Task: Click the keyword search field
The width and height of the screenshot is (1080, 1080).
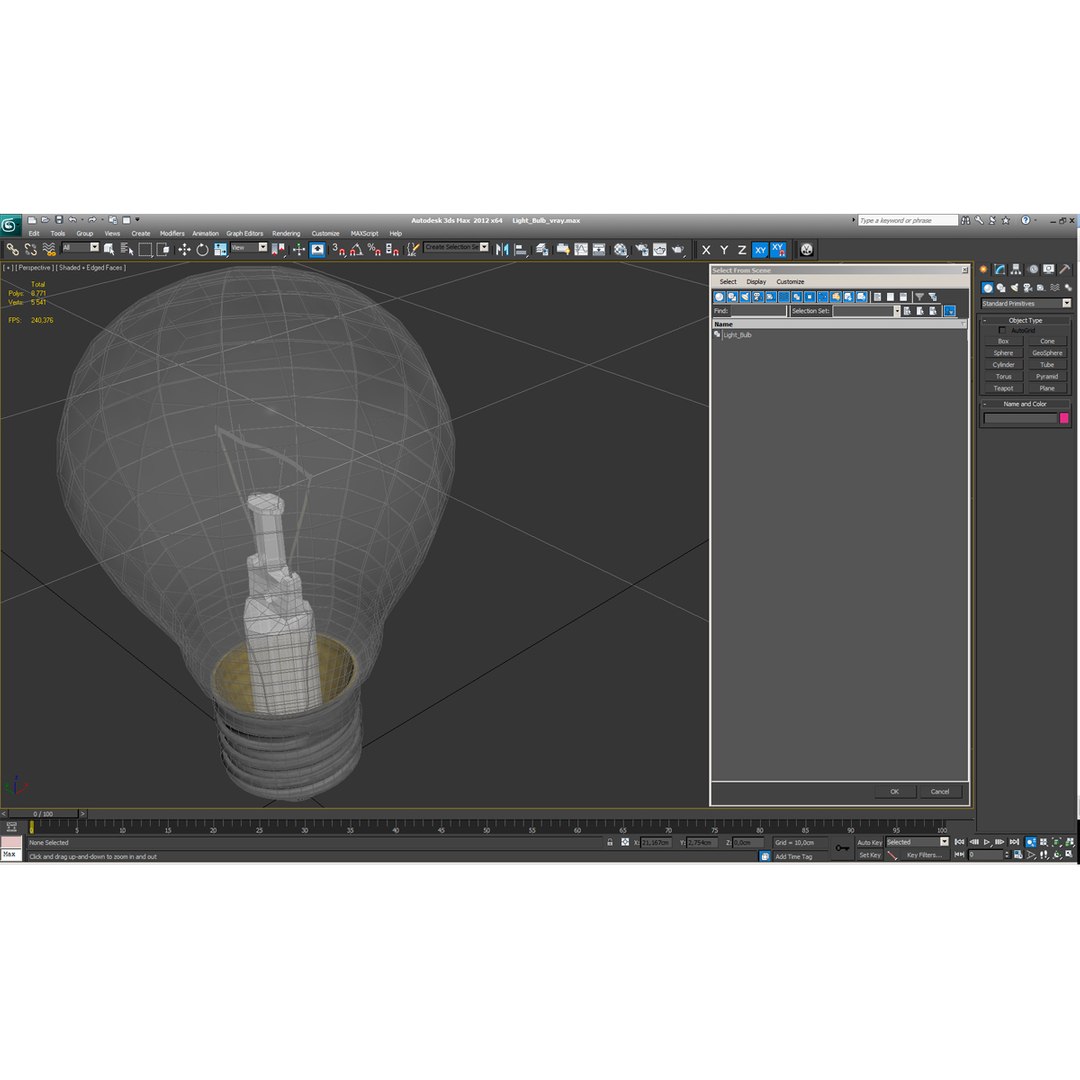Action: [x=908, y=220]
